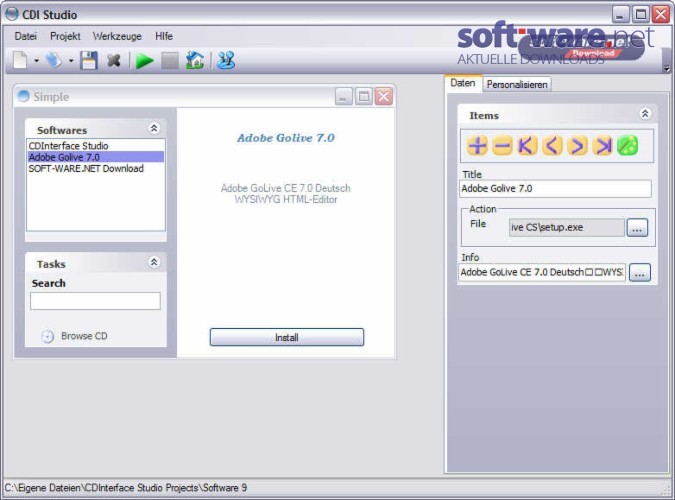Move the item forward with the right arrow icon
The image size is (675, 500).
pos(577,146)
